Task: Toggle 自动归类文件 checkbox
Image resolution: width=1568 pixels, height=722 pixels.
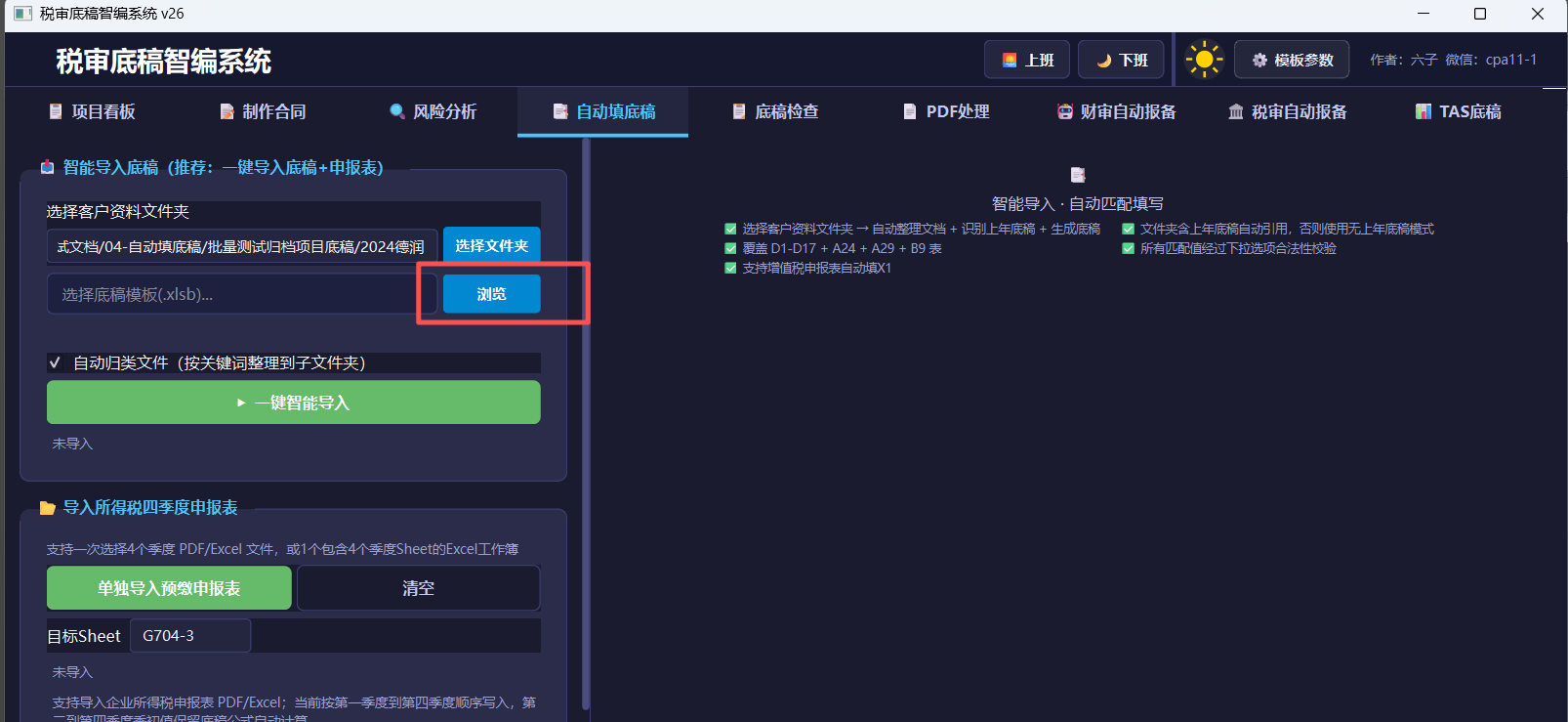Action: pos(56,362)
